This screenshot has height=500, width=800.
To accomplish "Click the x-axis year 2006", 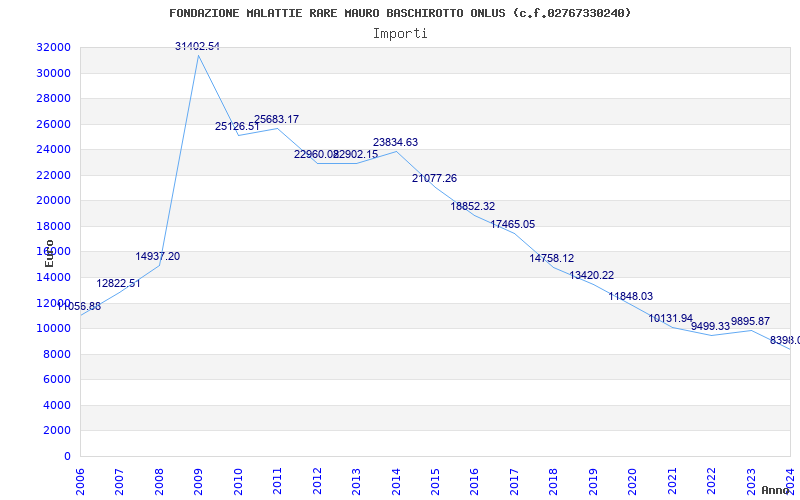I will tap(80, 482).
